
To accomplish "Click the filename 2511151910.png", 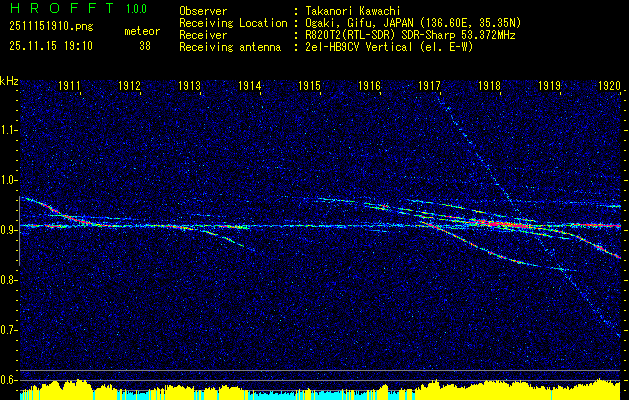I will (x=51, y=27).
